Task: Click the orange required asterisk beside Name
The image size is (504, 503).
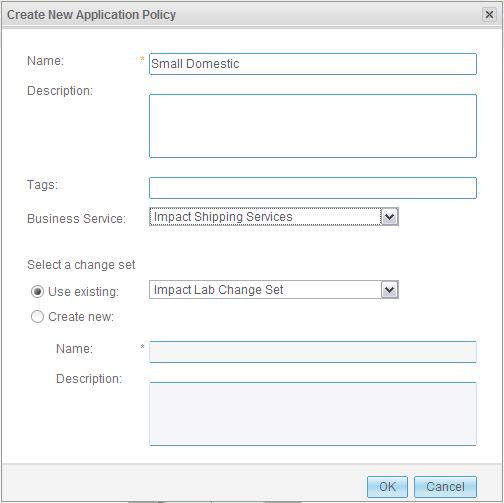Action: coord(142,59)
